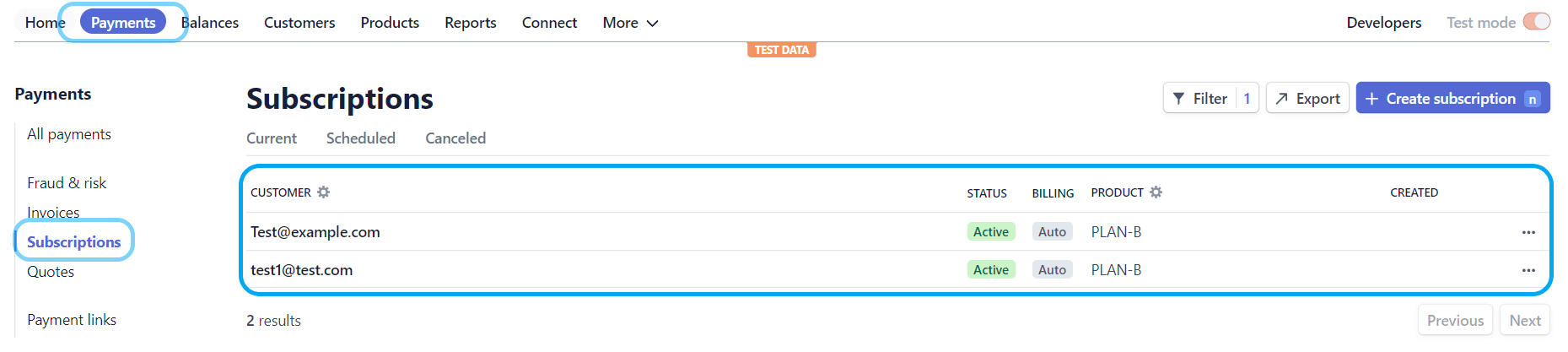Select the Current subscriptions tab
Screen dimensions: 1568x352
(271, 138)
